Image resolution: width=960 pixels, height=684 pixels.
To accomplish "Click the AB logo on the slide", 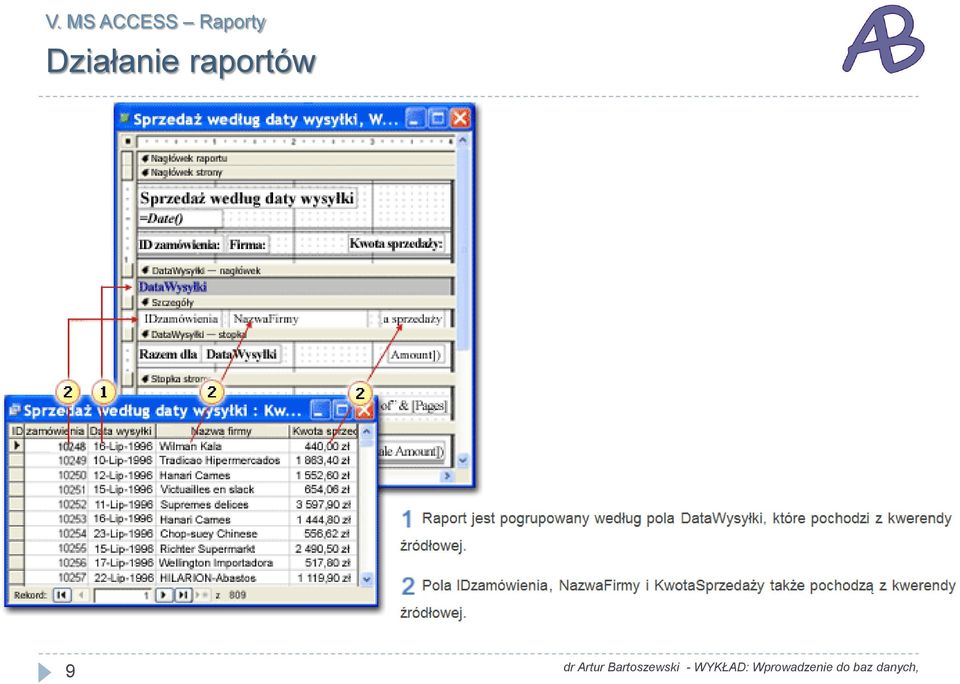I will (x=882, y=40).
